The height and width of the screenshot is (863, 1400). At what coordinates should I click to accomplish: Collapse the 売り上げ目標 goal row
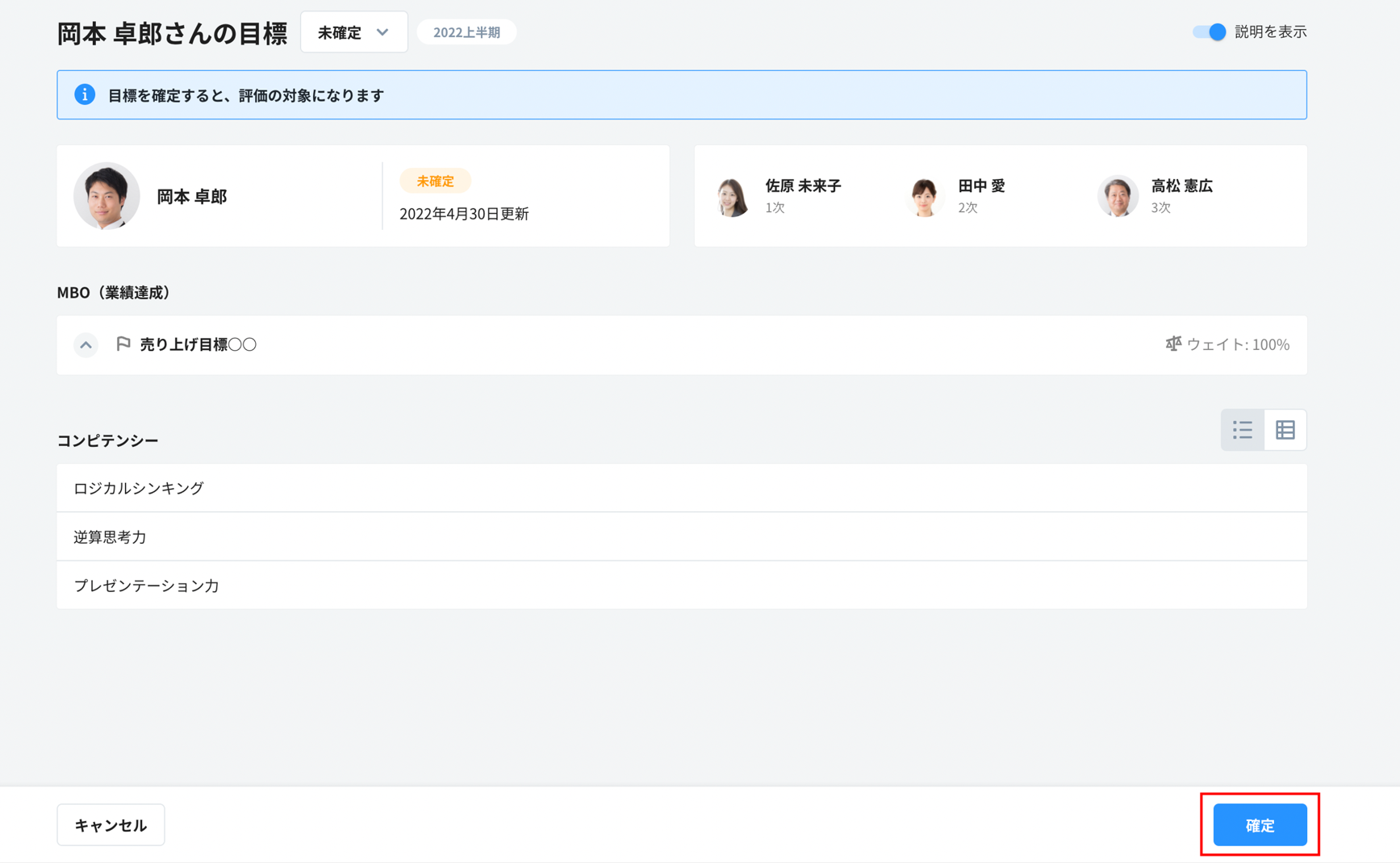86,345
